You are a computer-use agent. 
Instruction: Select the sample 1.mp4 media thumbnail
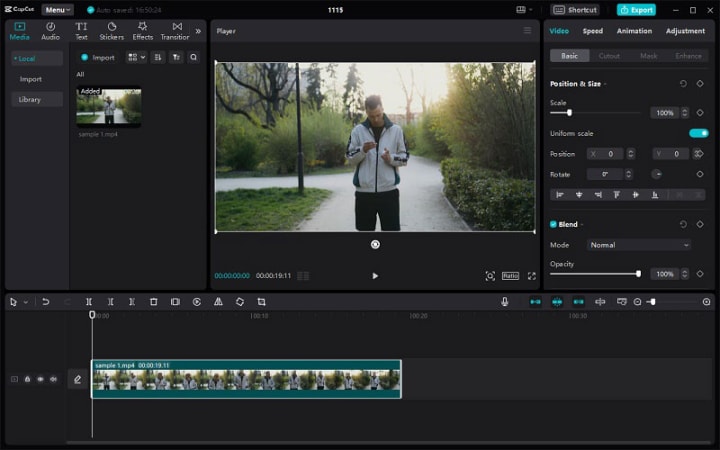[109, 107]
